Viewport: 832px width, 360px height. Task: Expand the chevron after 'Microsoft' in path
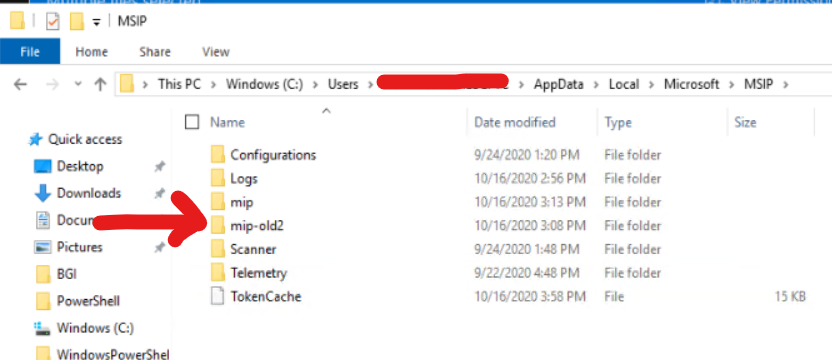(732, 84)
